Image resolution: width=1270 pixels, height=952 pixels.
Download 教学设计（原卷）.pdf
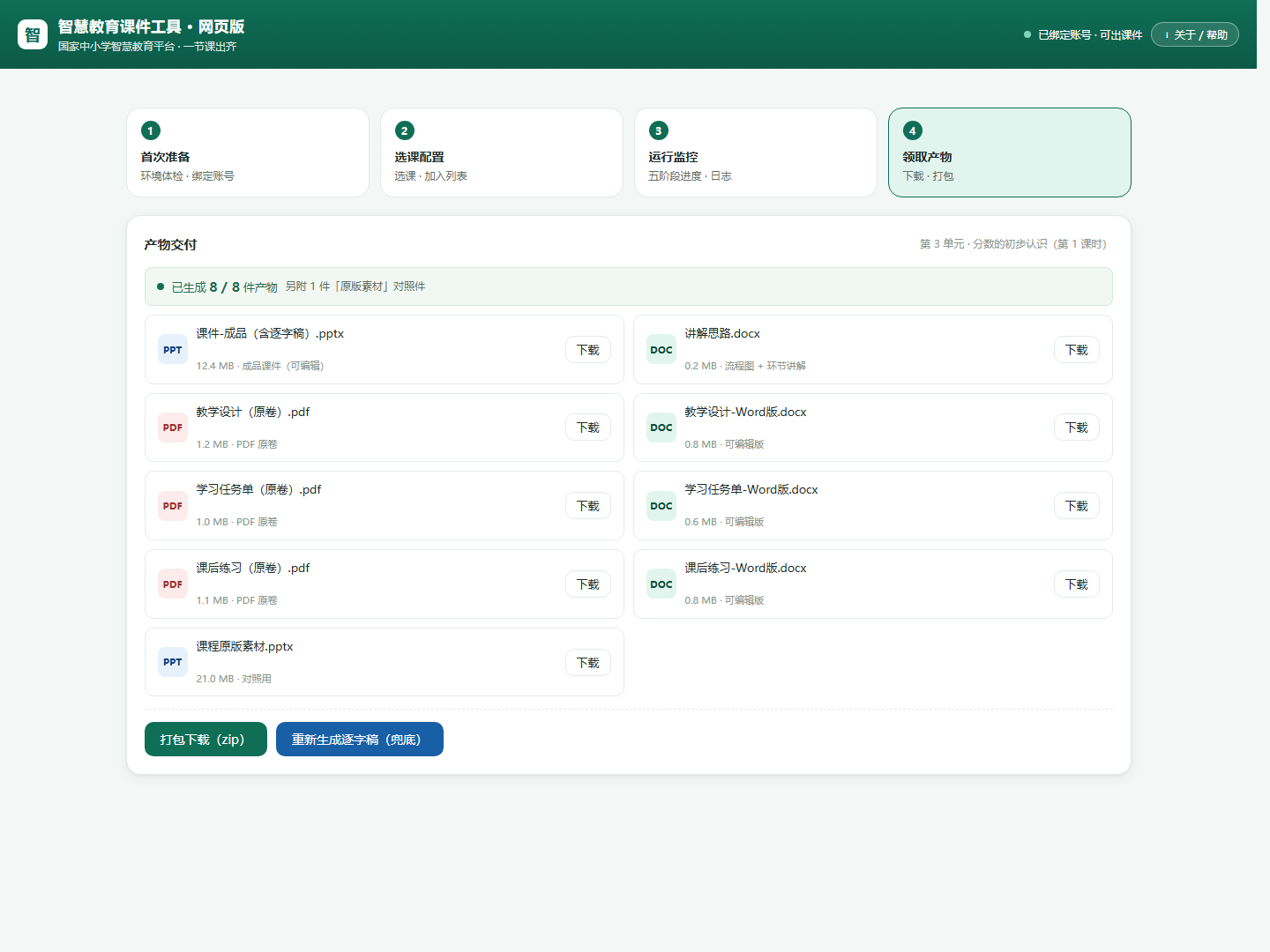coord(588,428)
